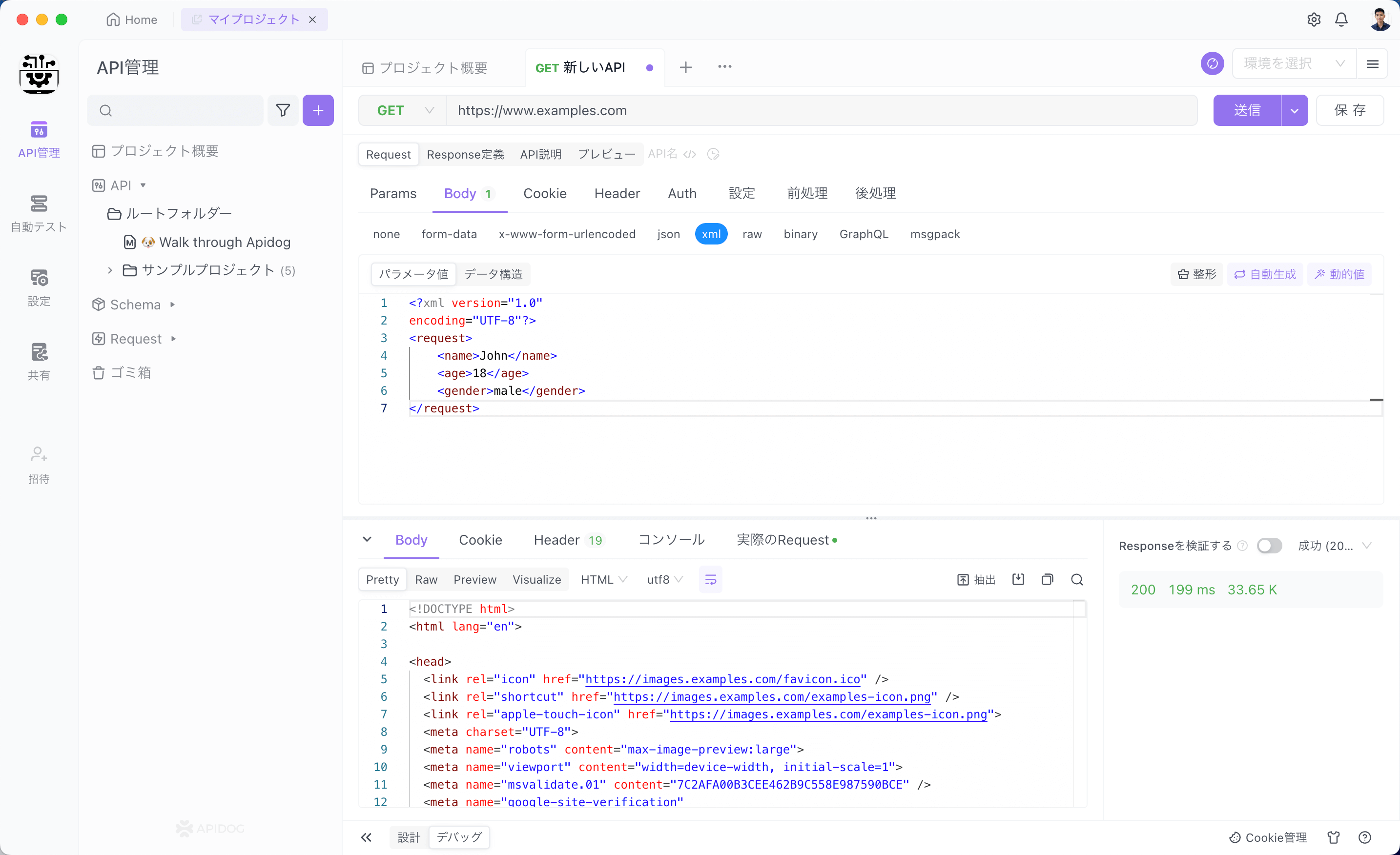The height and width of the screenshot is (855, 1400).
Task: Select the Response Body Pretty view
Action: tap(381, 579)
